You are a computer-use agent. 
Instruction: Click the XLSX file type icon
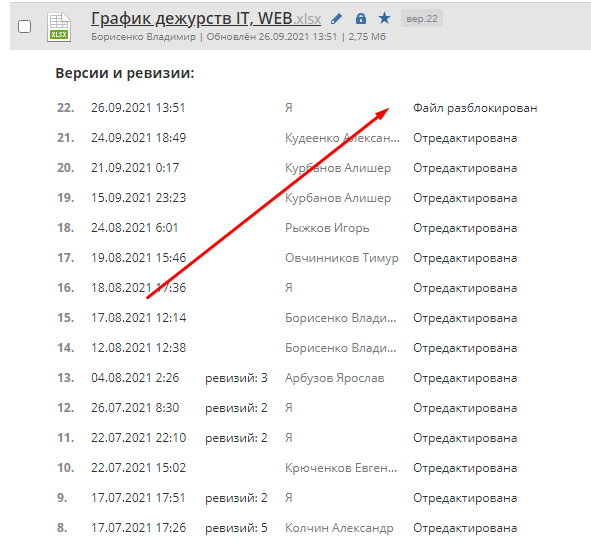coord(59,27)
